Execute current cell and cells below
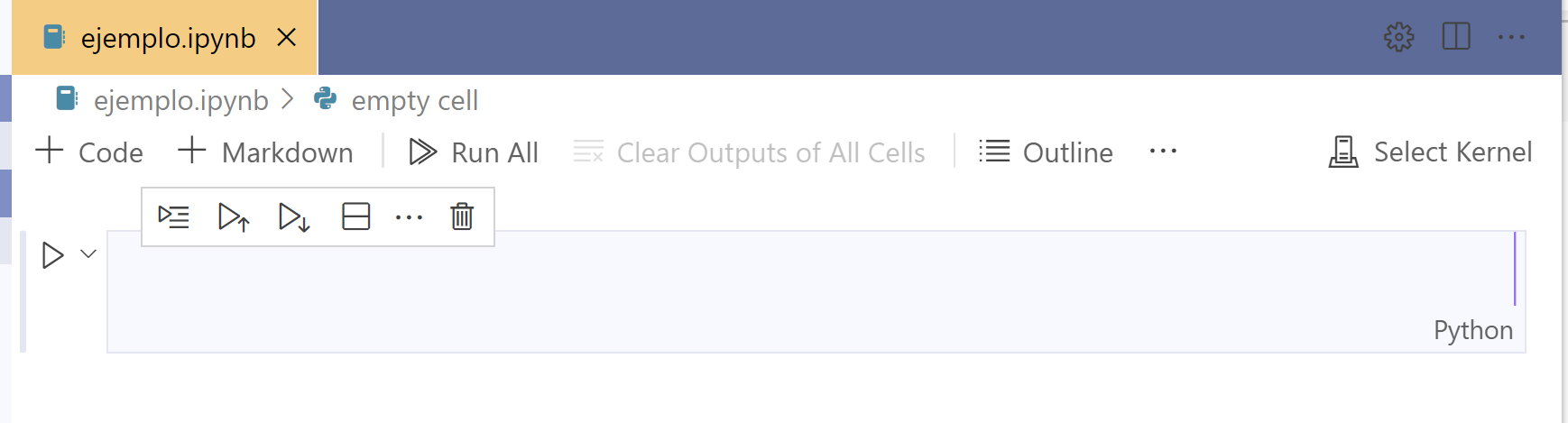 pyautogui.click(x=294, y=217)
